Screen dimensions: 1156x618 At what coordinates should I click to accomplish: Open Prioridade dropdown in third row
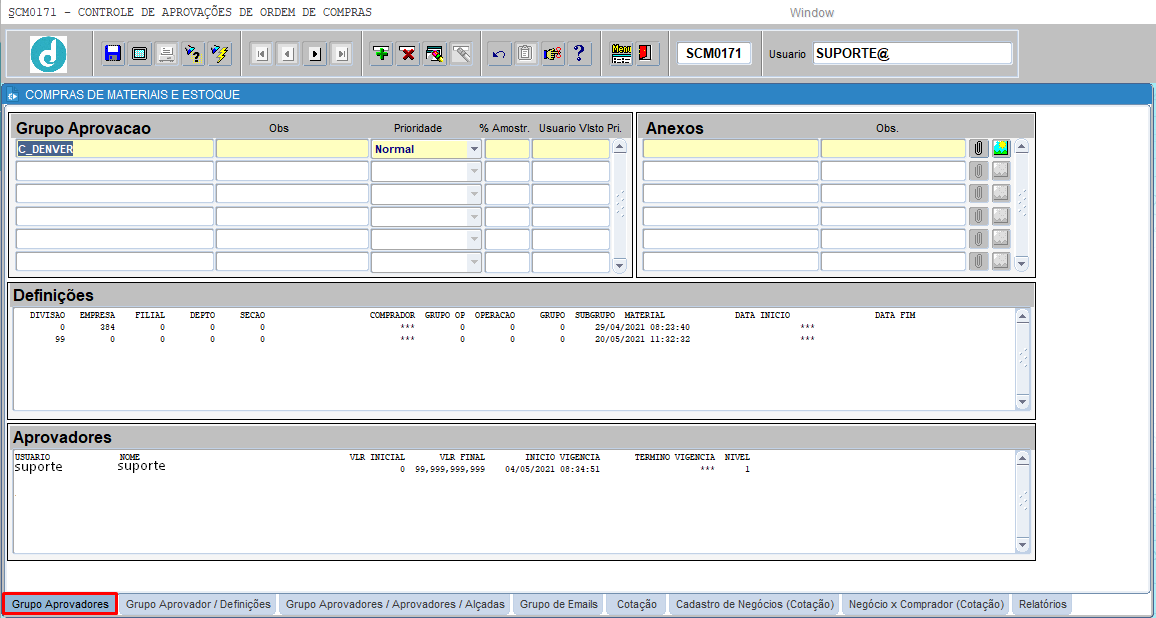[474, 195]
